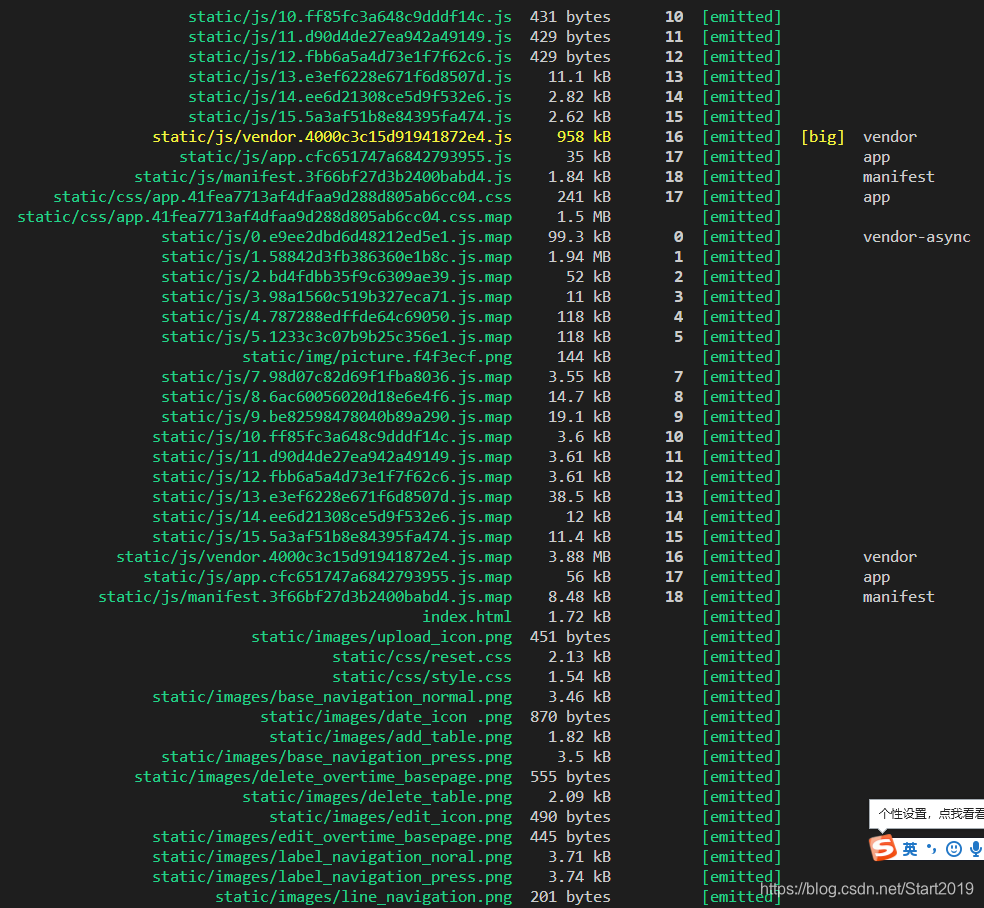Image resolution: width=984 pixels, height=908 pixels.
Task: Click the 870 bytes size value
Action: (570, 717)
